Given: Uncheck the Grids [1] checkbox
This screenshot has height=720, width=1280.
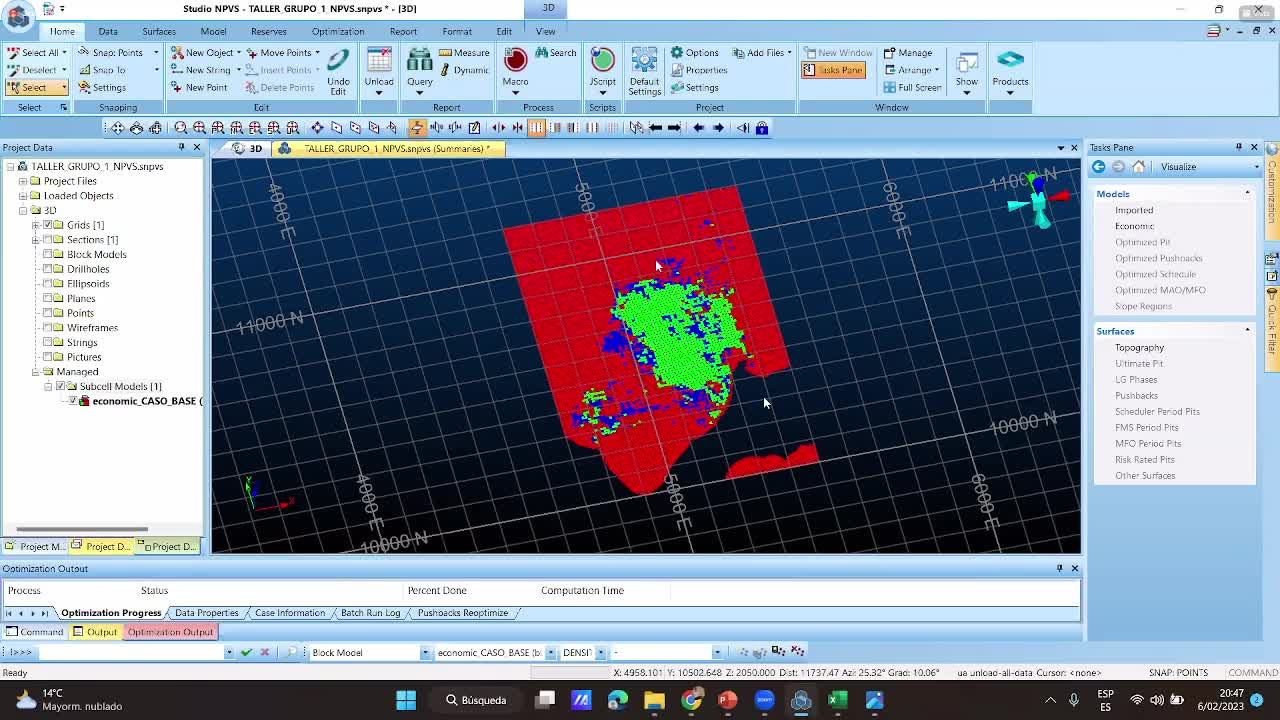Looking at the screenshot, I should pos(48,225).
